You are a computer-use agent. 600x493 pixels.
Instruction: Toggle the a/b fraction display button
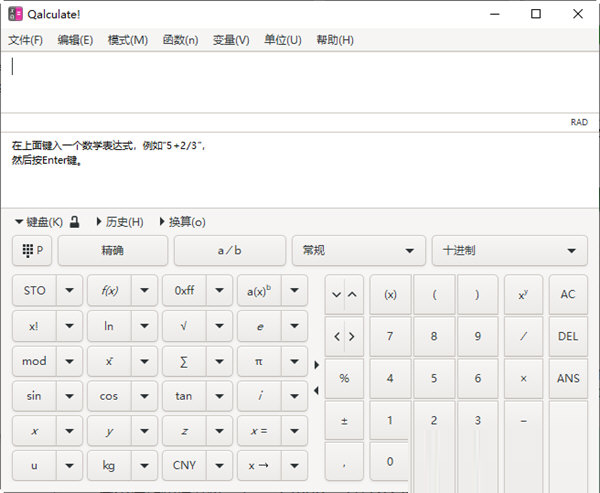[x=230, y=251]
